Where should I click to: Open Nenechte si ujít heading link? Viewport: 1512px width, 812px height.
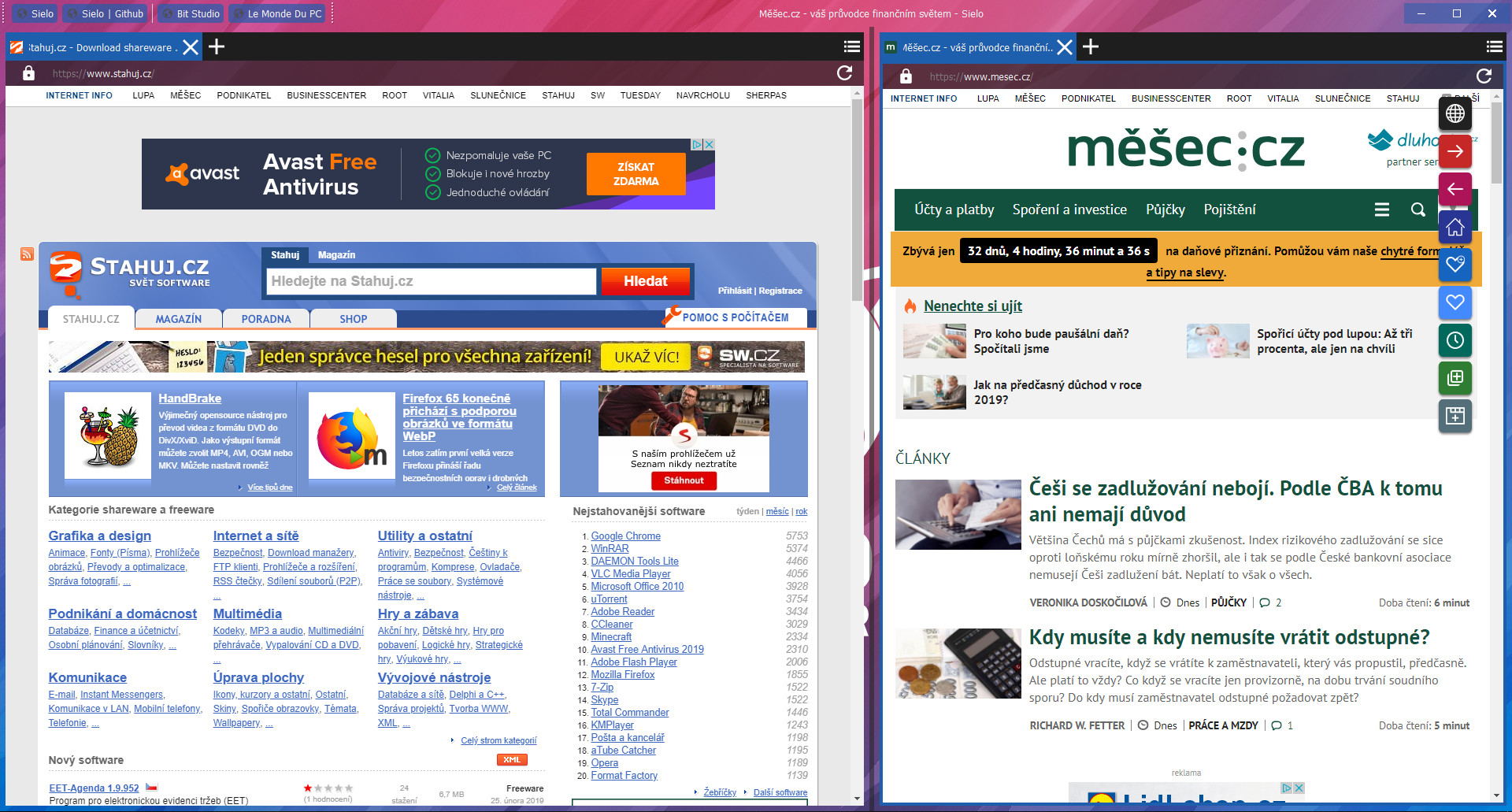(x=973, y=306)
